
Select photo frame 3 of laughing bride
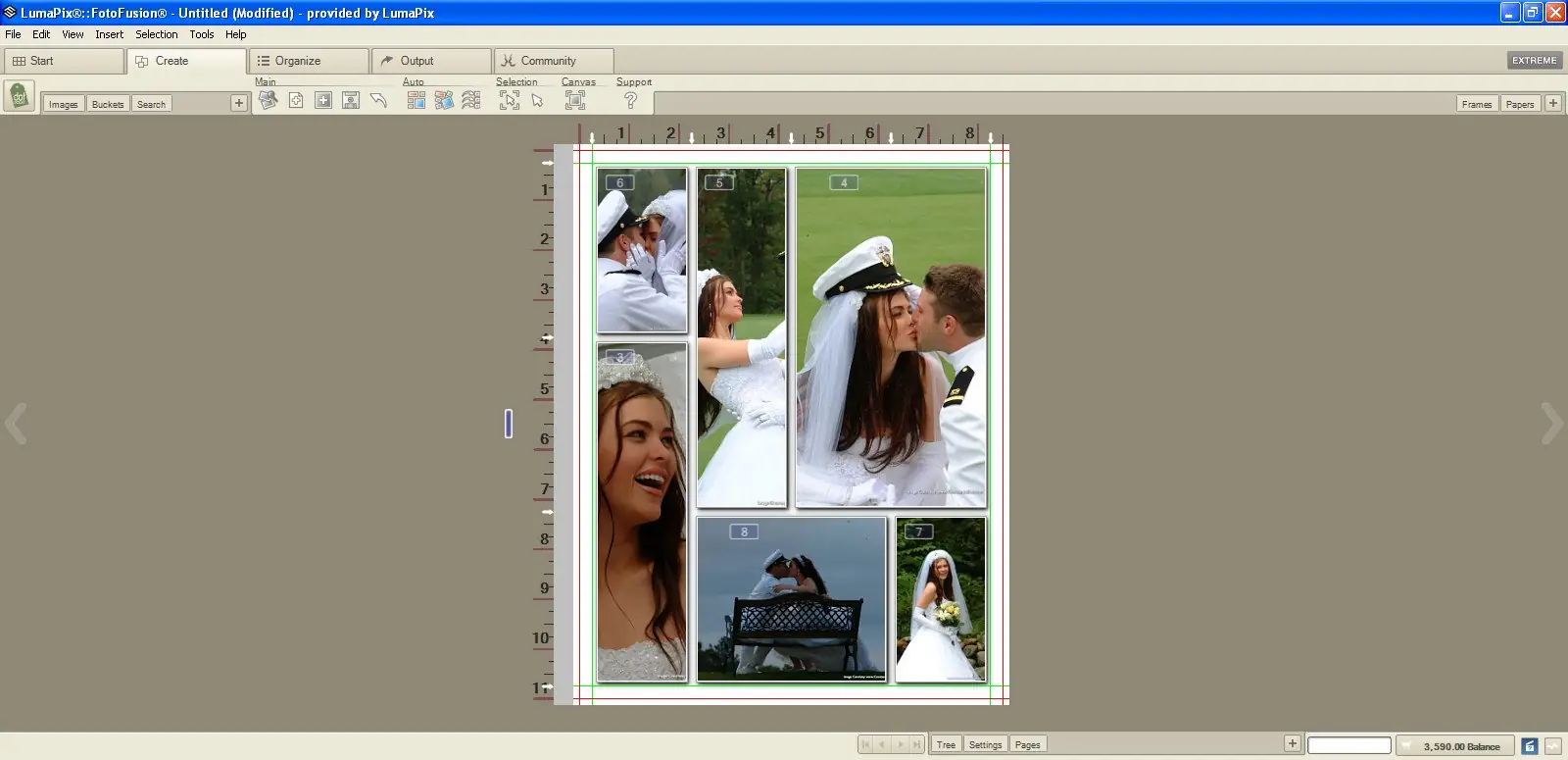click(642, 512)
